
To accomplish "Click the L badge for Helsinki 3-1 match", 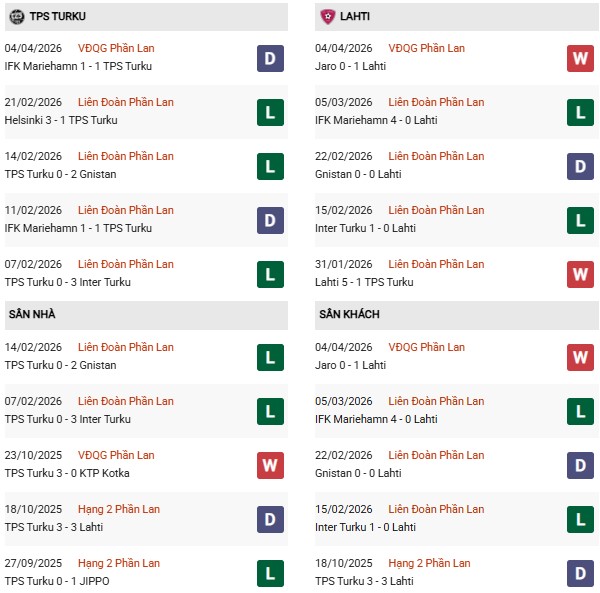I will click(x=270, y=112).
